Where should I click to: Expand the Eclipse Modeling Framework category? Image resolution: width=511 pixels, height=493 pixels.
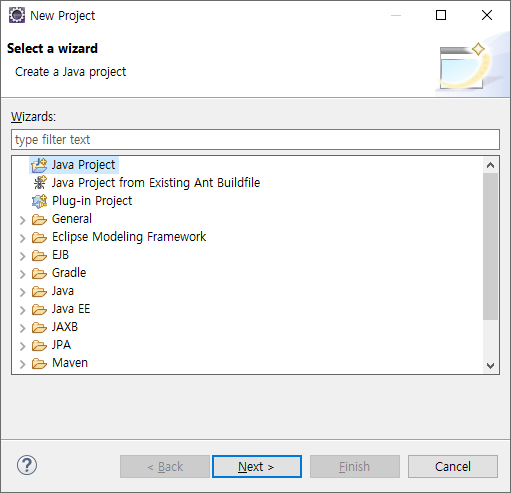tap(22, 238)
